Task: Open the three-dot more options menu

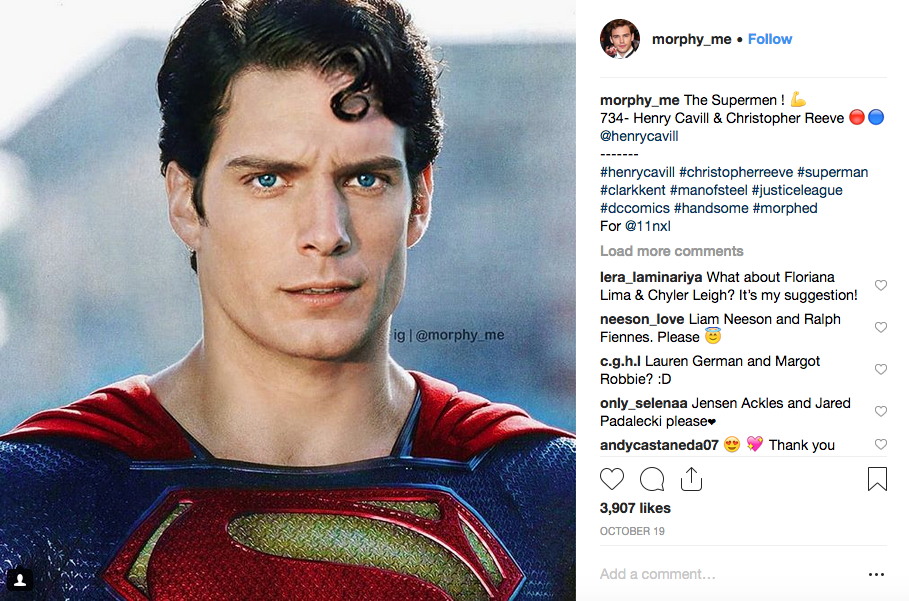Action: coord(876,575)
